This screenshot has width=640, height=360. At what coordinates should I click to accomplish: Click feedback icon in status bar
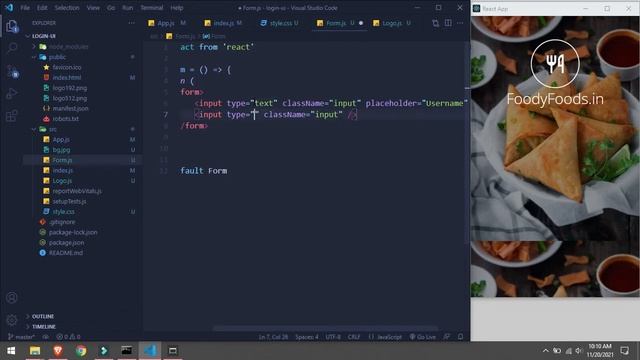[x=447, y=337]
